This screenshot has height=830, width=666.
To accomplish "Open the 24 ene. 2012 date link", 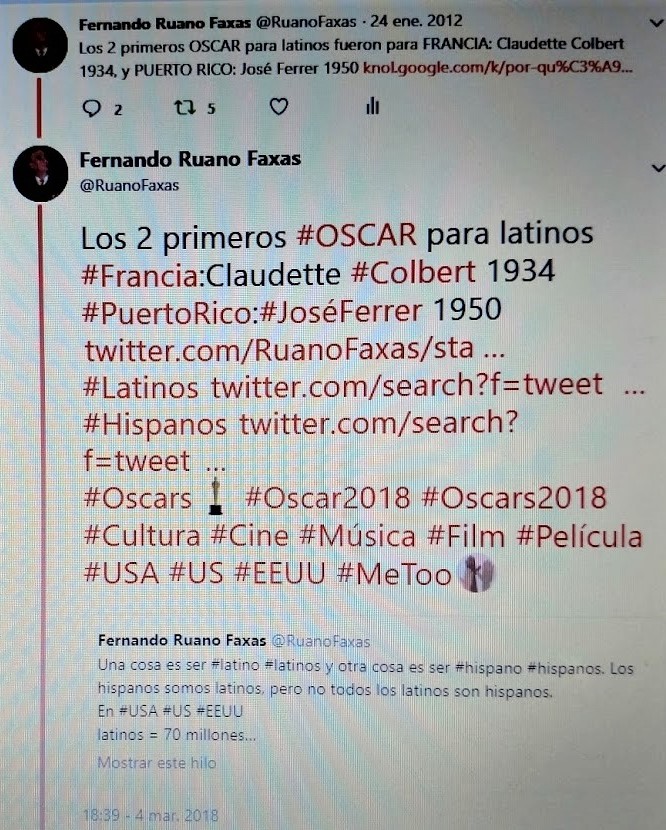I will (x=416, y=21).
